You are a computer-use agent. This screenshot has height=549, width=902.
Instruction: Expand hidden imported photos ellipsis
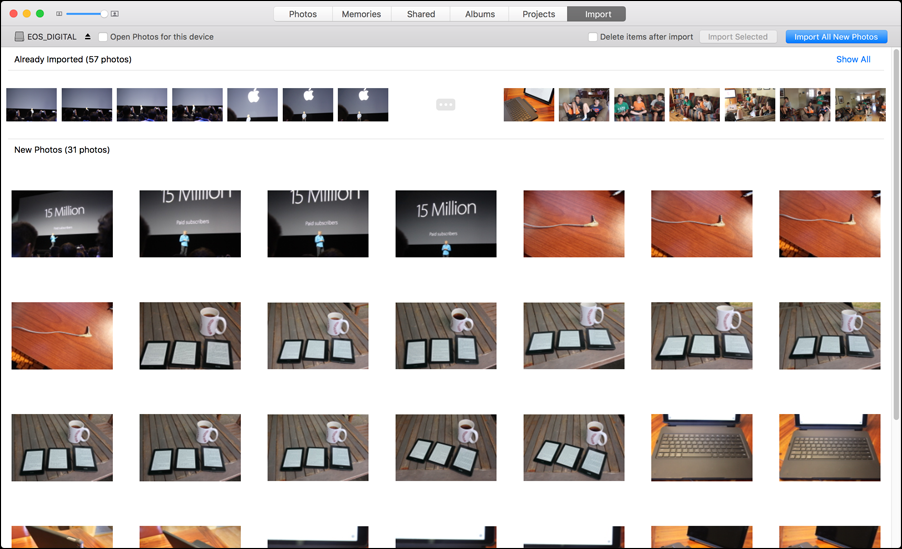coord(445,105)
